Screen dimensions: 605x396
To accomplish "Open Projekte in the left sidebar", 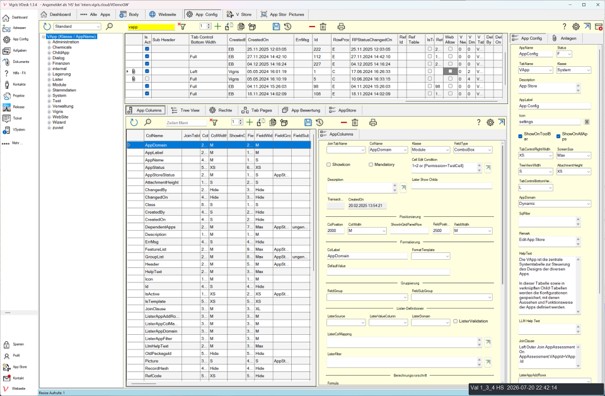I will coord(14,95).
